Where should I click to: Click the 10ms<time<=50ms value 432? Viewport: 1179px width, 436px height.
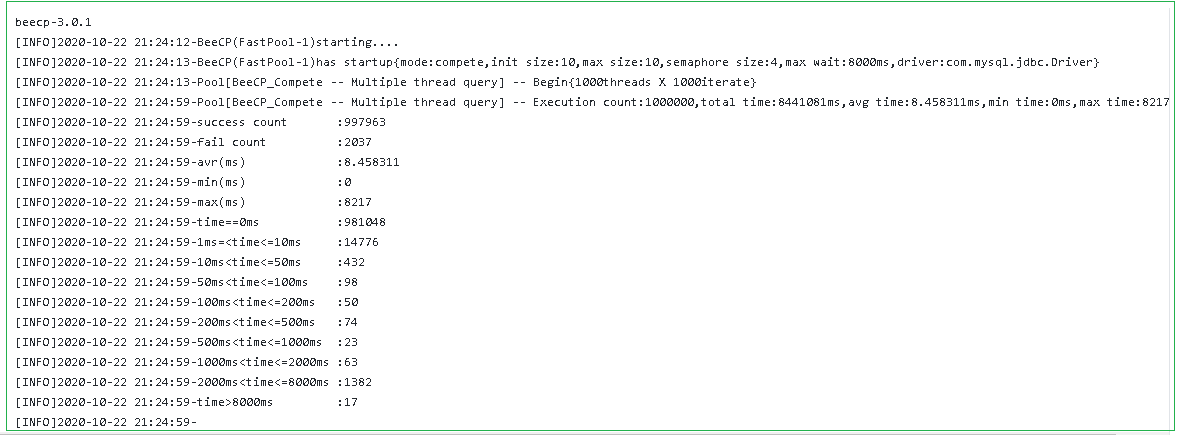(x=353, y=262)
